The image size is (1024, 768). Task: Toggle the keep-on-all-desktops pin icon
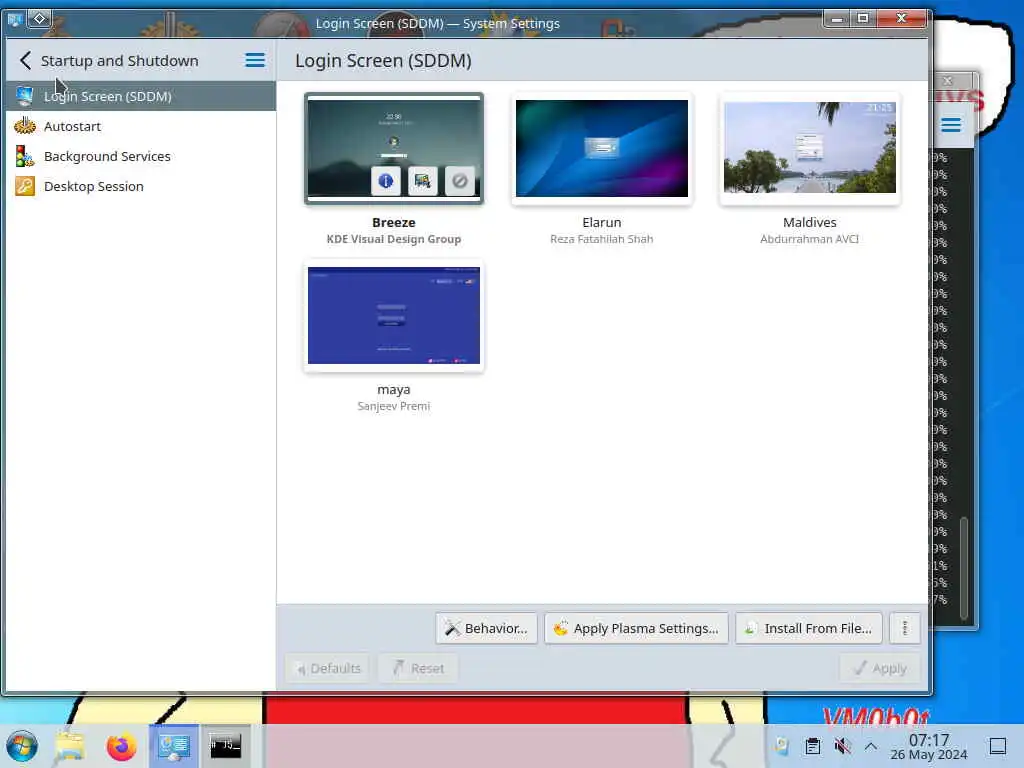click(x=39, y=19)
